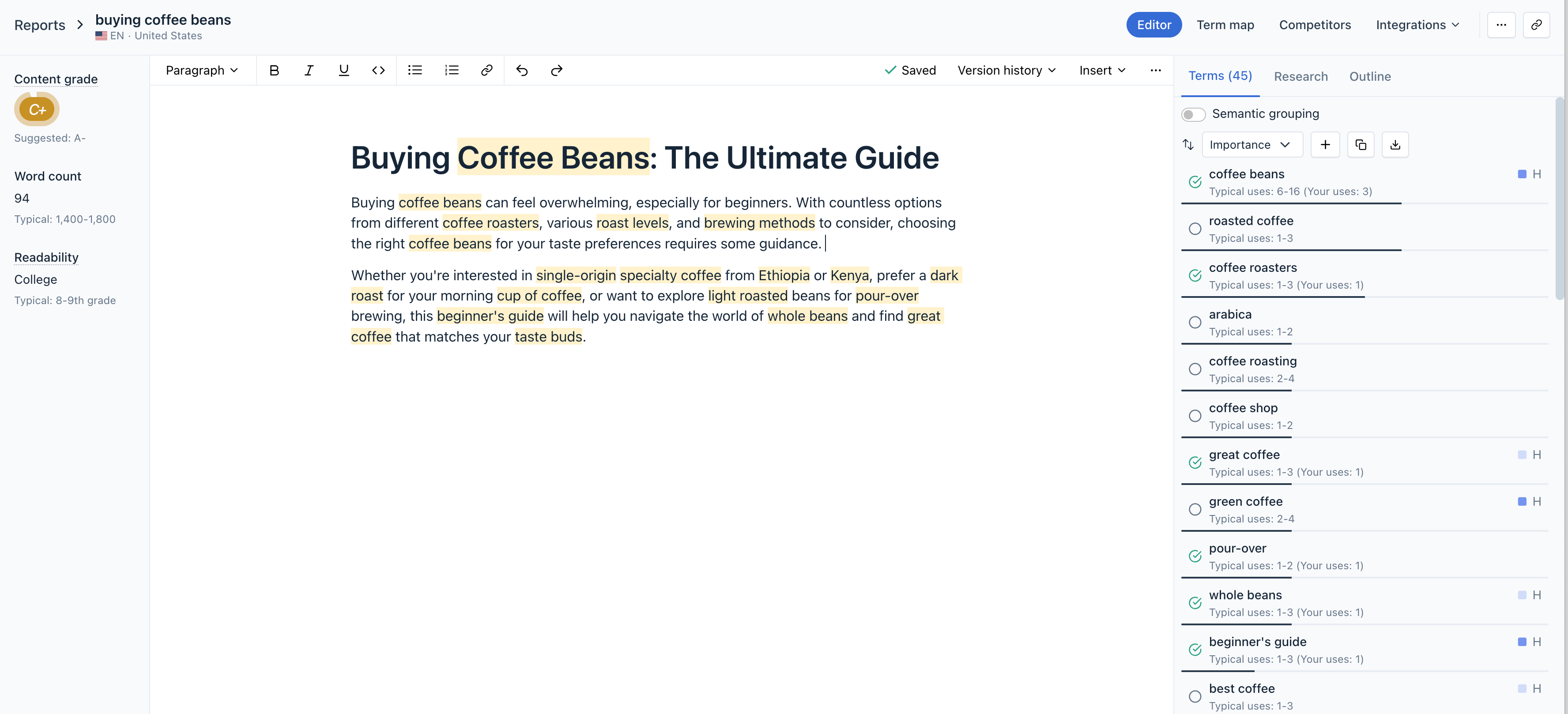Insert a code block with code icon
The width and height of the screenshot is (1568, 714).
[378, 71]
